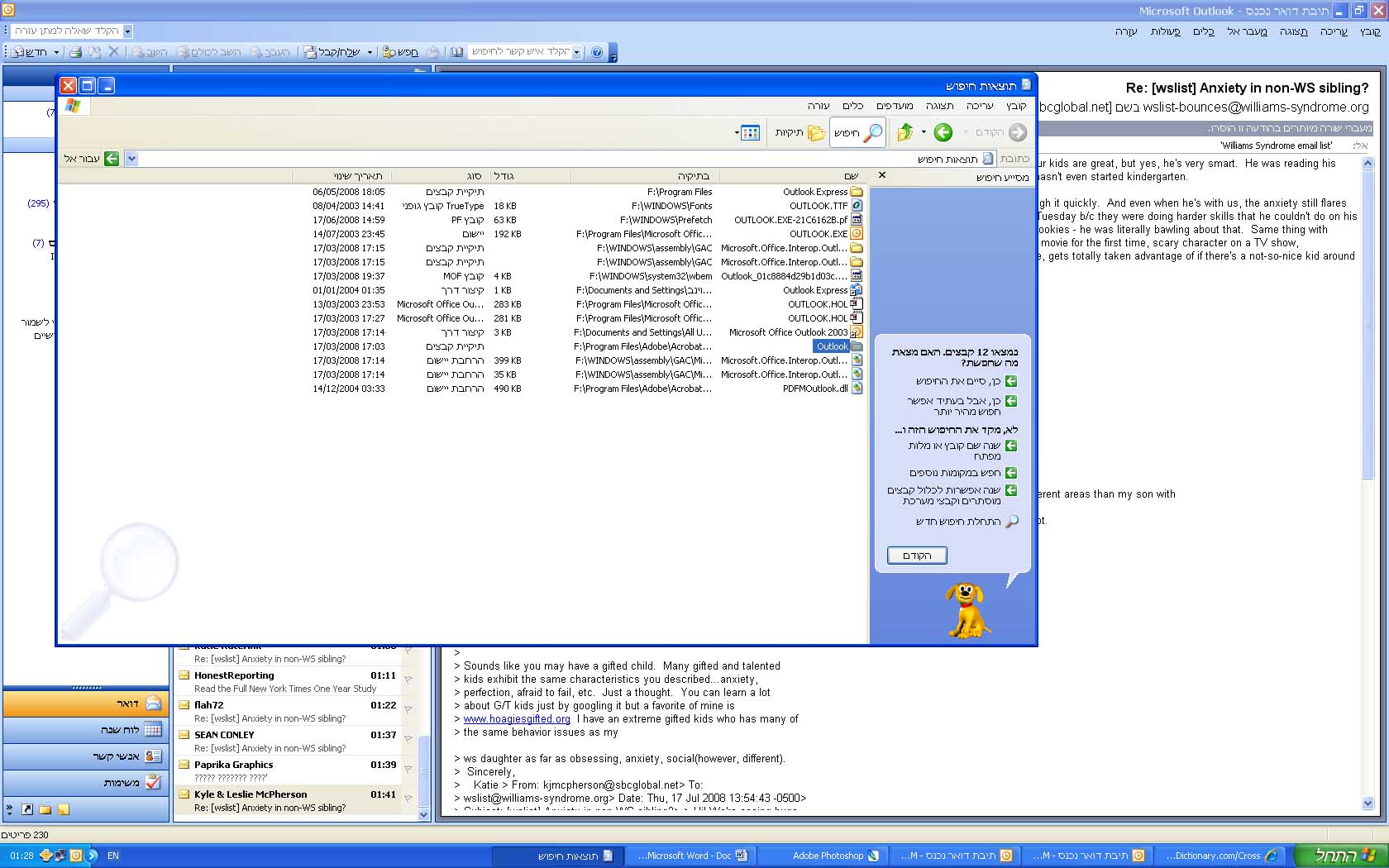
Task: Click the reading pane scrollbar down arrow
Action: coord(1368,803)
